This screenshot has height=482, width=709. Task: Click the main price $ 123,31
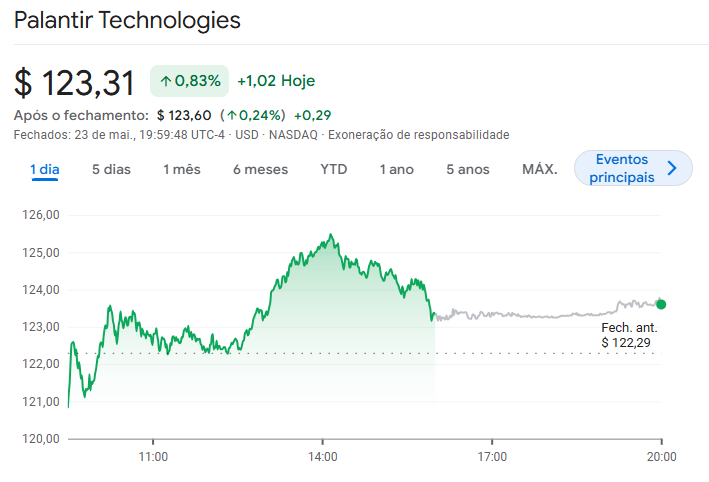[77, 82]
